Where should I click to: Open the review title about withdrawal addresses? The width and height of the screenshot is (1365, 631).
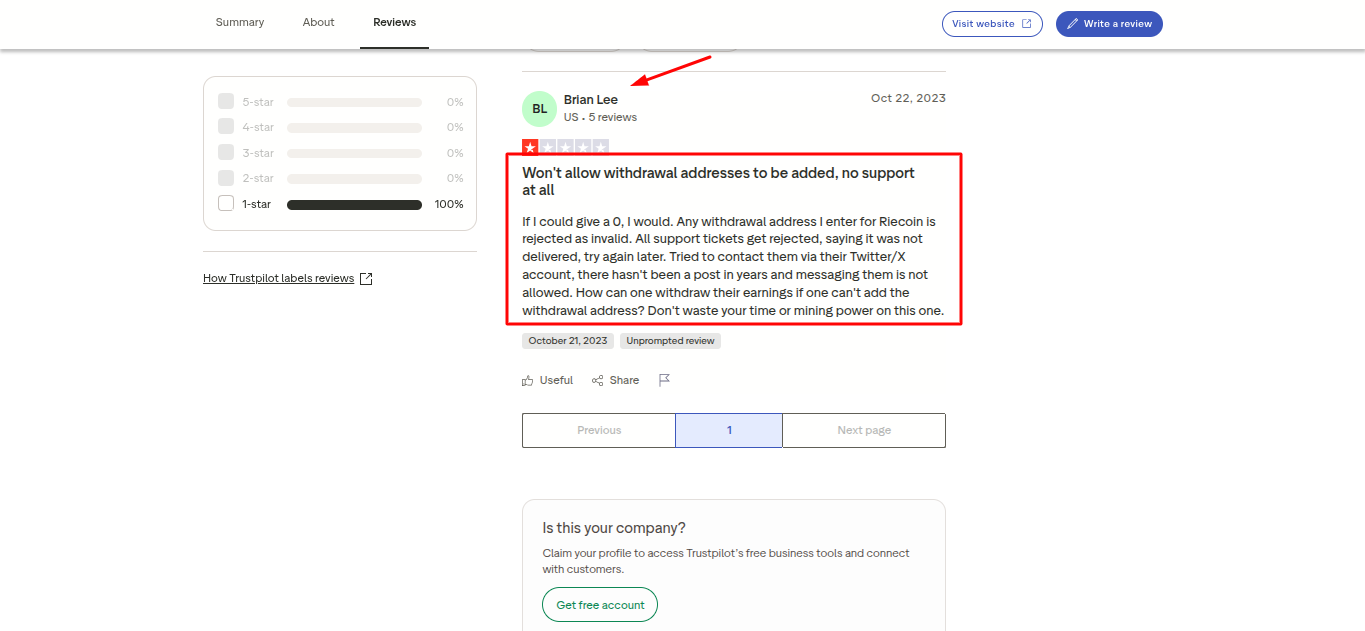point(719,181)
